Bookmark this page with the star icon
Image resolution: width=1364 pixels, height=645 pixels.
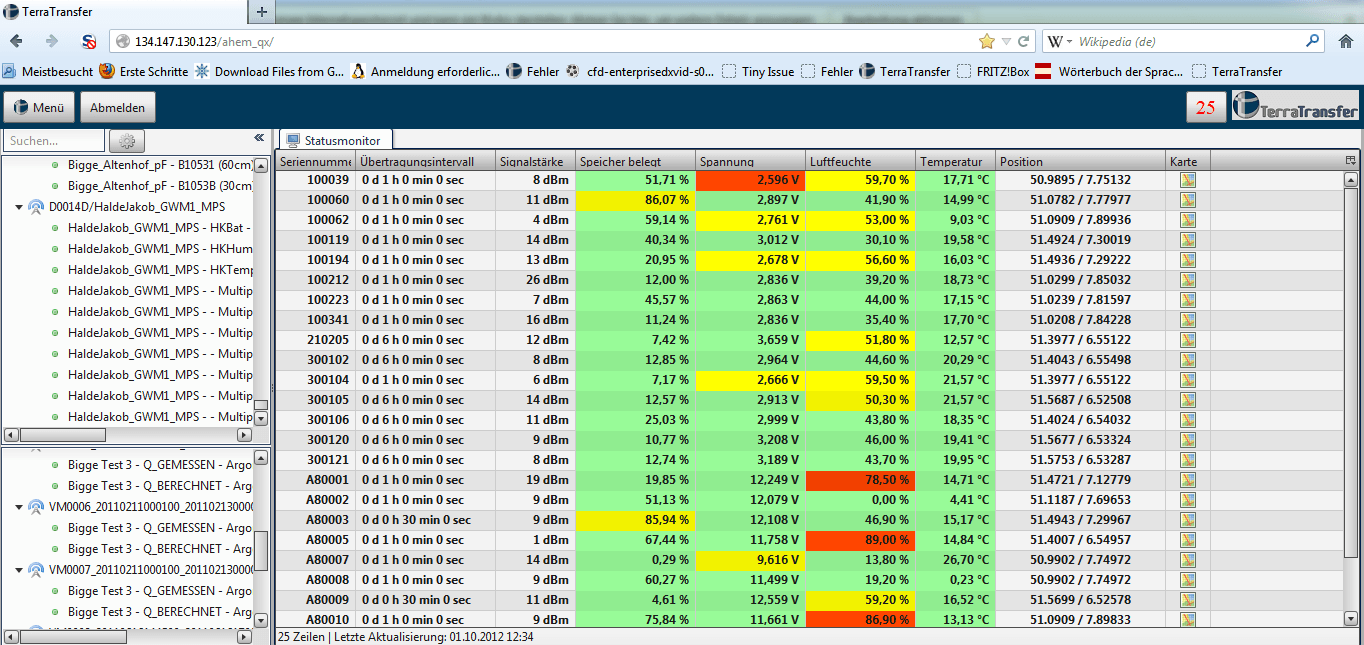(987, 41)
